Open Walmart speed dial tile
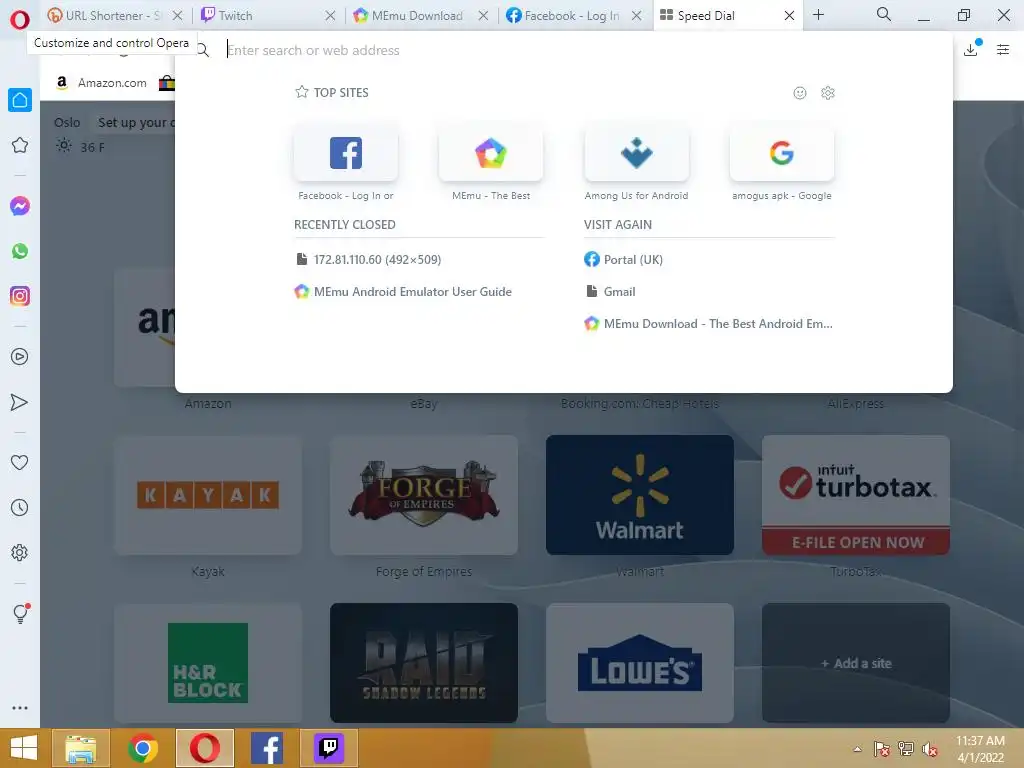The height and width of the screenshot is (768, 1024). click(640, 495)
